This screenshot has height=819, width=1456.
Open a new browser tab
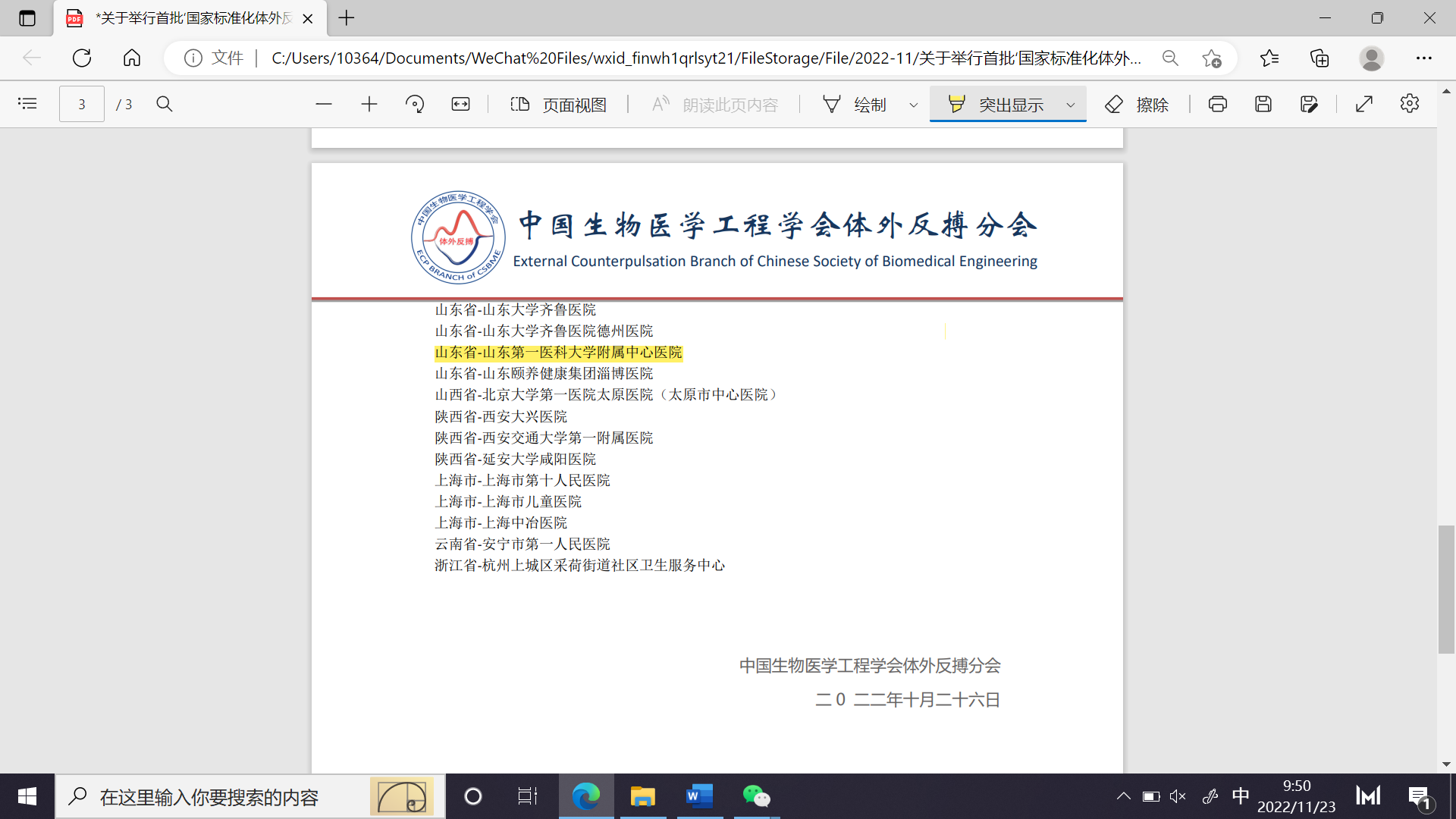click(x=347, y=18)
